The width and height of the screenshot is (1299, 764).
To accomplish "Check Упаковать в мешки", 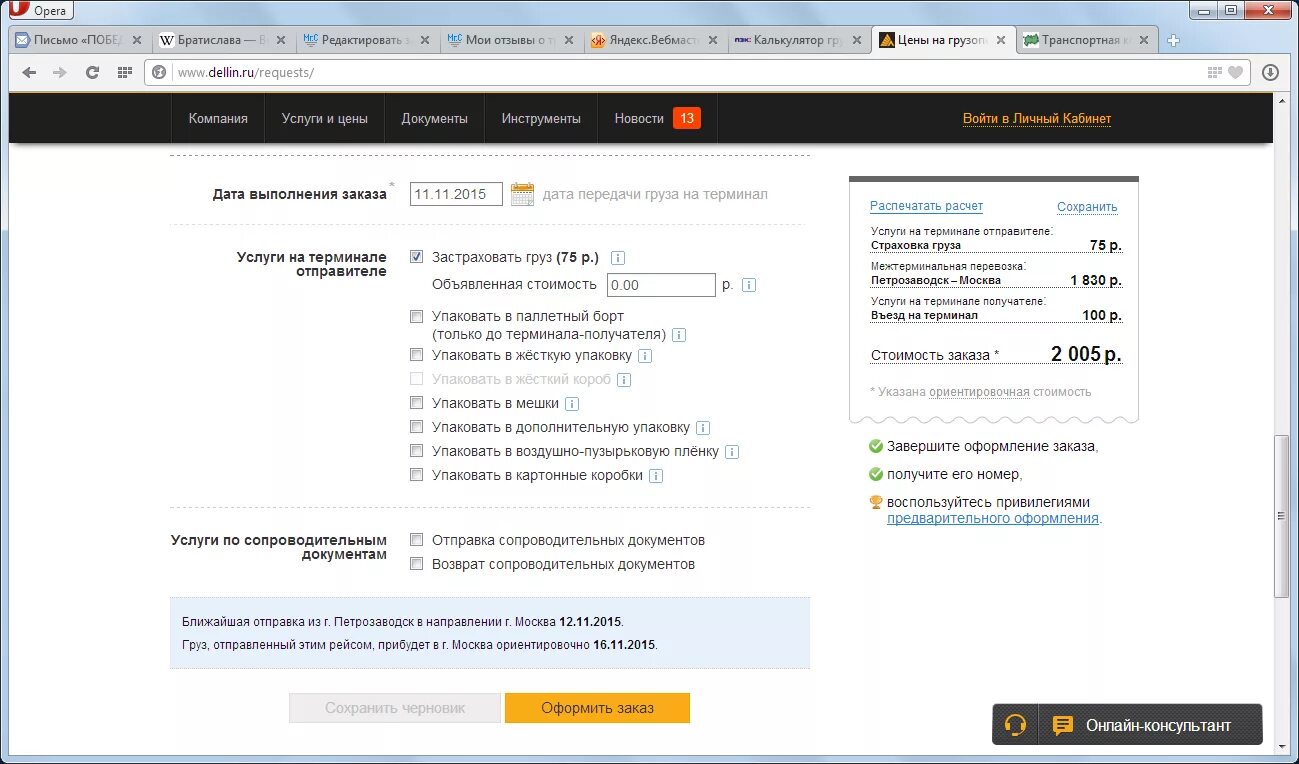I will pos(417,403).
